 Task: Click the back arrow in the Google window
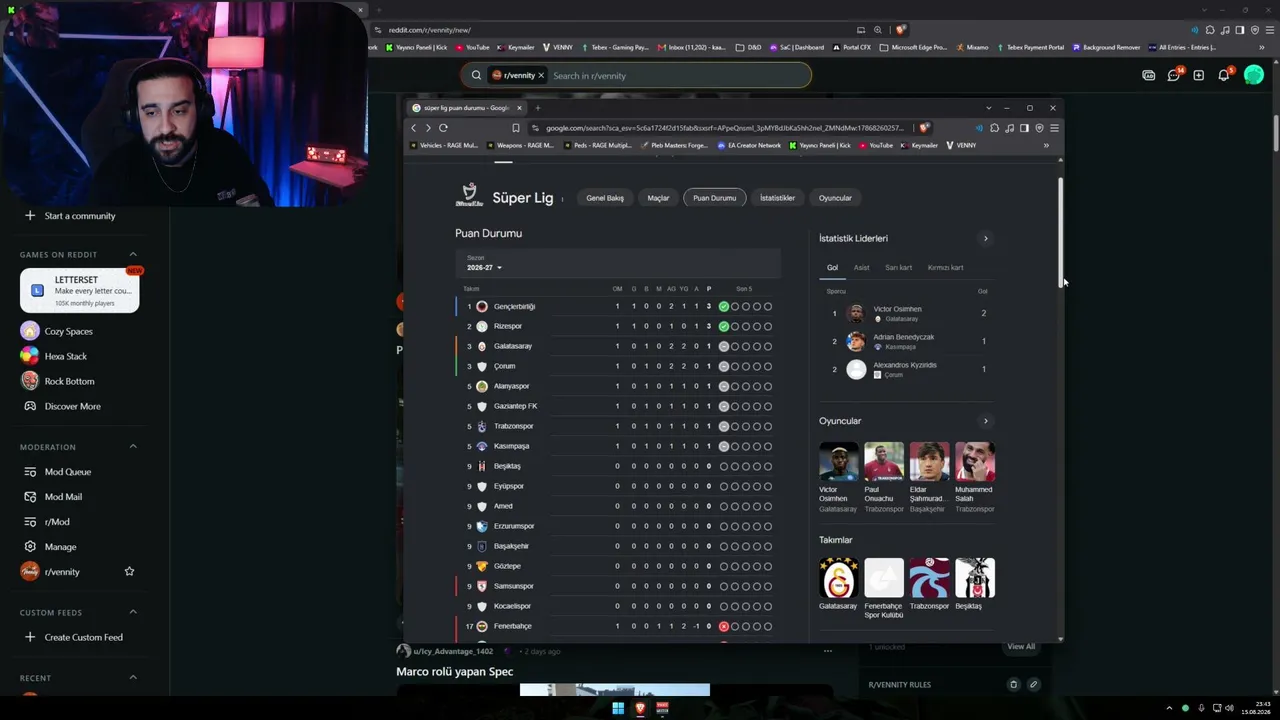pyautogui.click(x=414, y=128)
